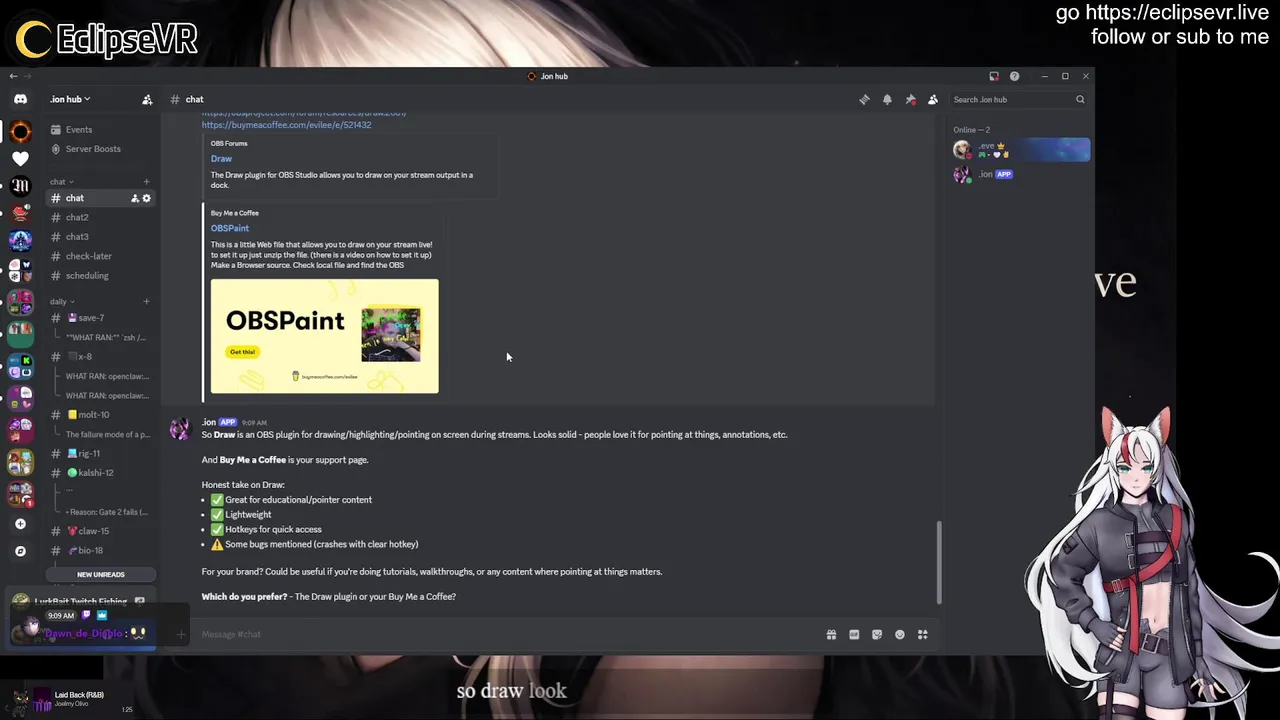Open check-later channel
1280x720 pixels.
(99, 256)
